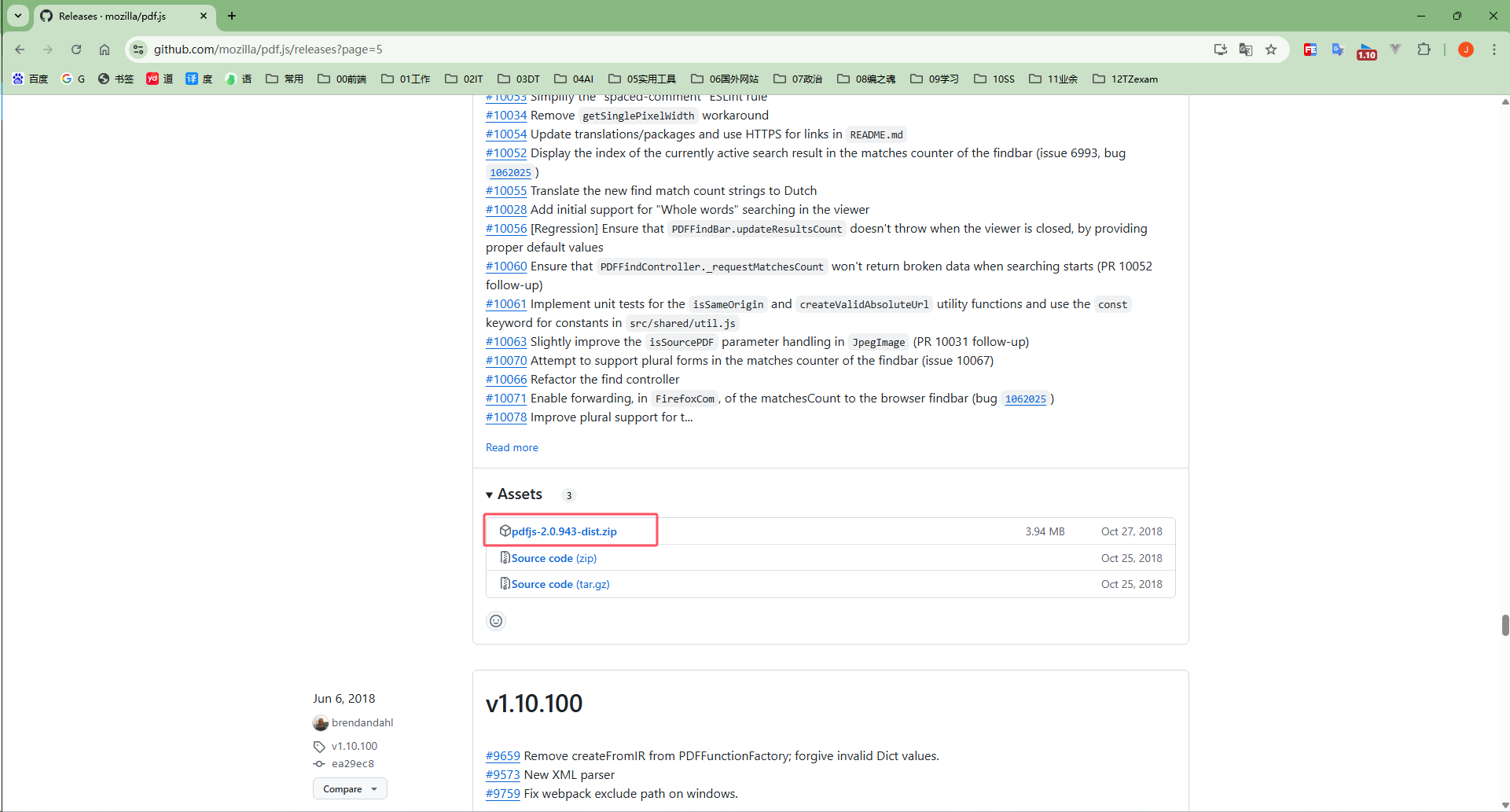Screen dimensions: 1510x812
Task: Open commit ea29ec8
Action: coord(353,763)
